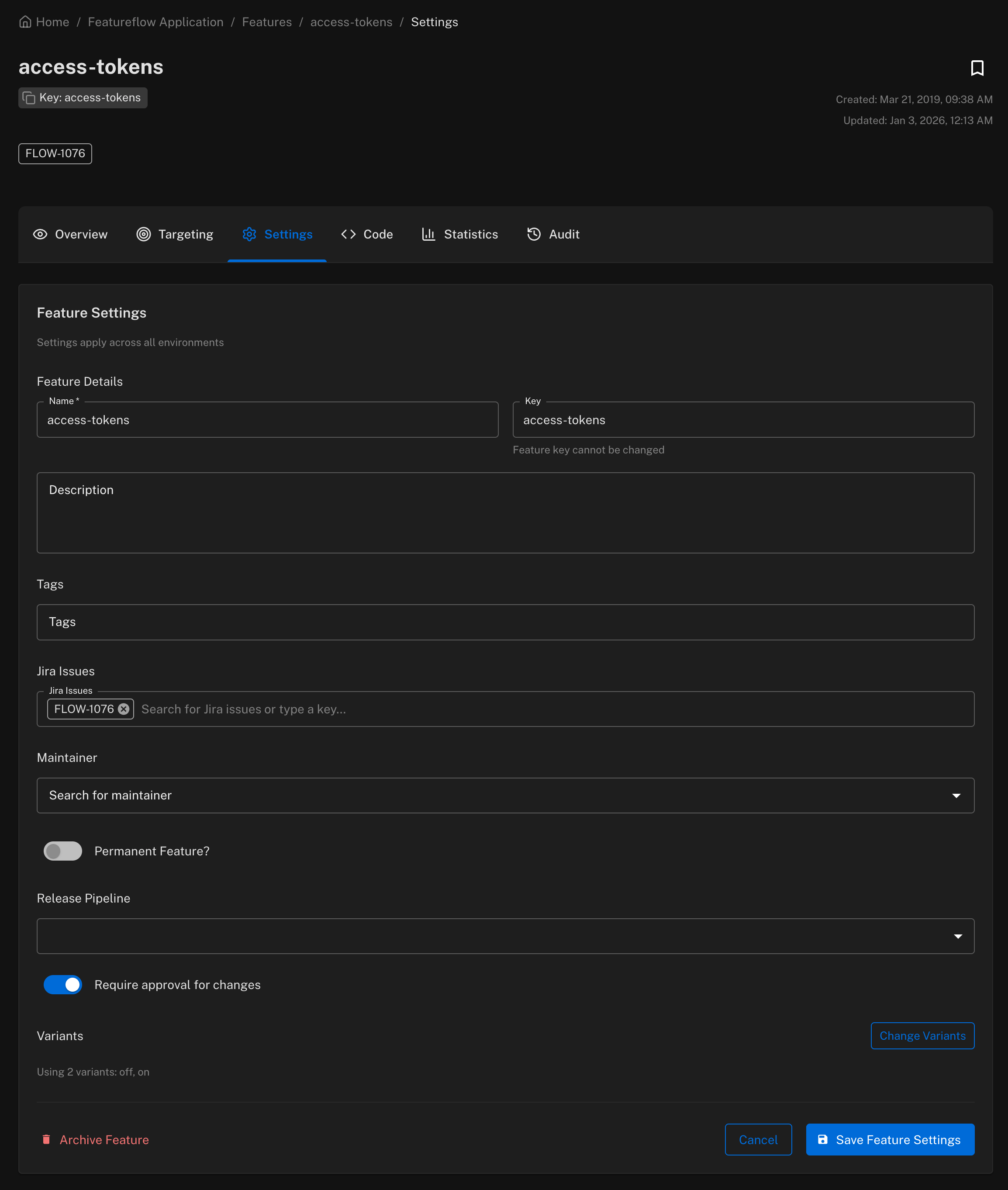Image resolution: width=1008 pixels, height=1190 pixels.
Task: Click the target icon on Targeting tab
Action: tap(143, 234)
